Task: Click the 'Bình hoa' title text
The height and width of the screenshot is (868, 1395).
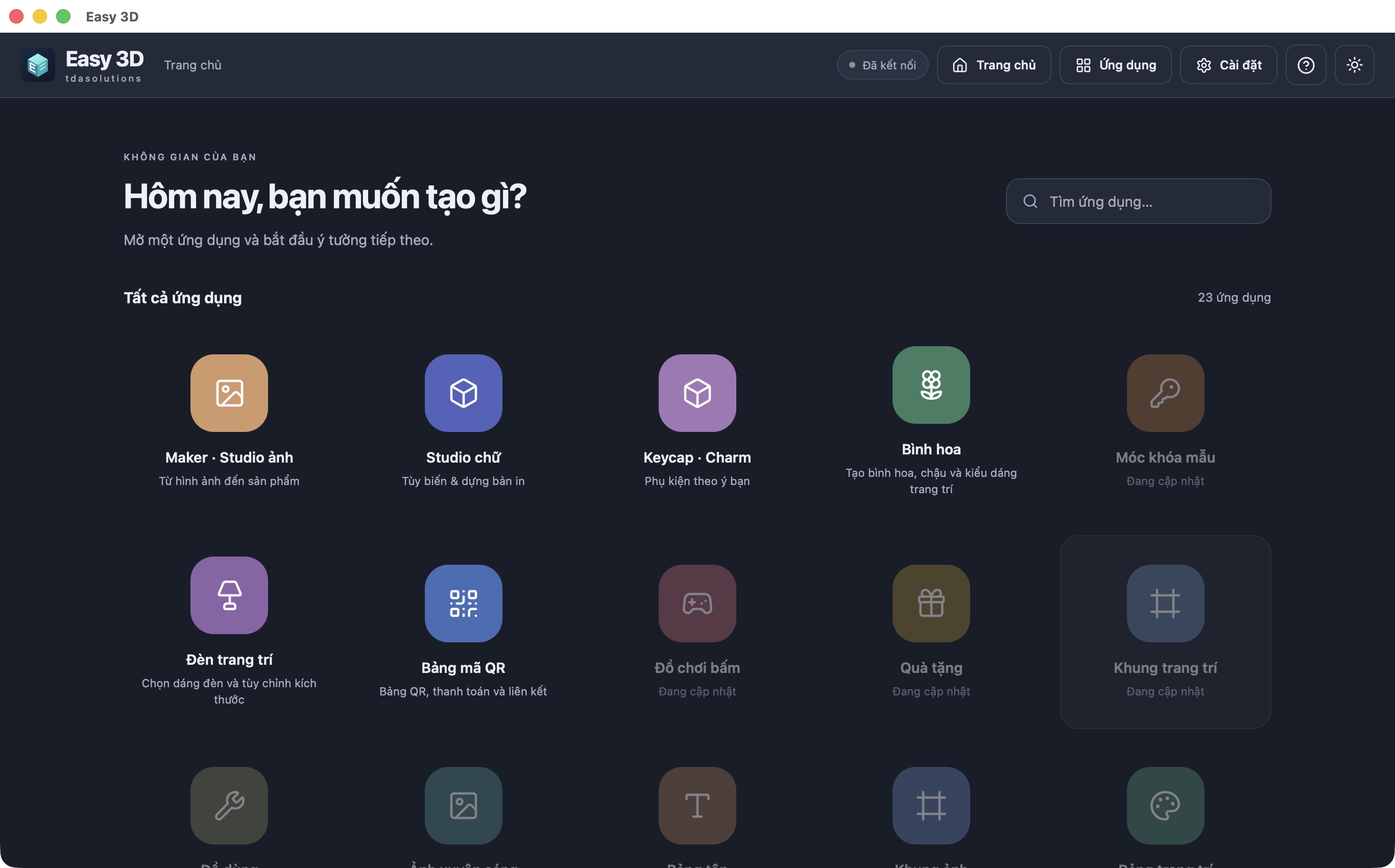Action: pyautogui.click(x=931, y=449)
